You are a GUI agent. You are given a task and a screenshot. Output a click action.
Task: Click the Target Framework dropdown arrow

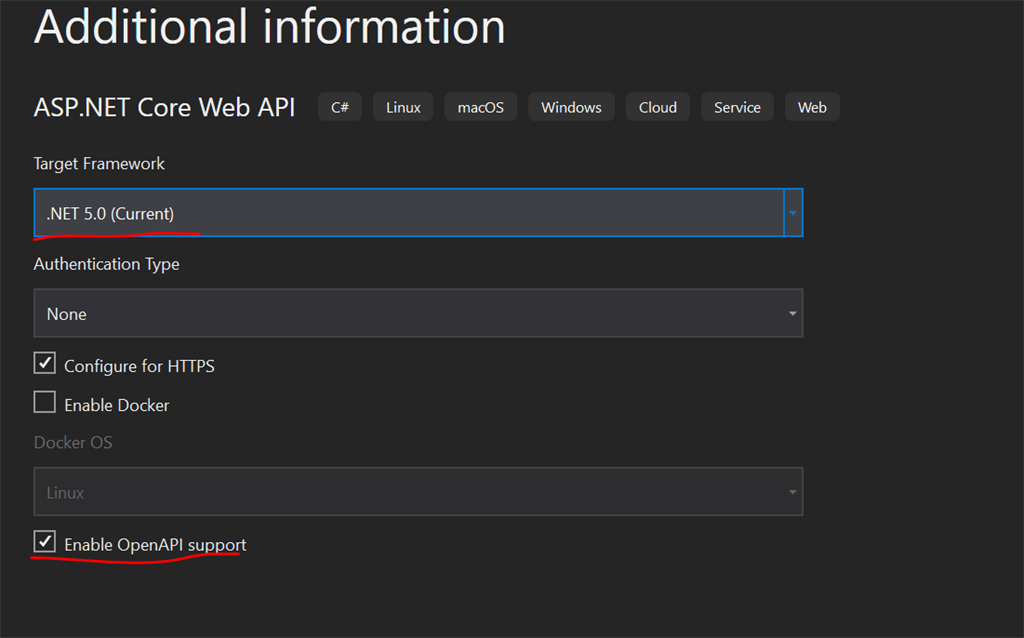pos(793,212)
